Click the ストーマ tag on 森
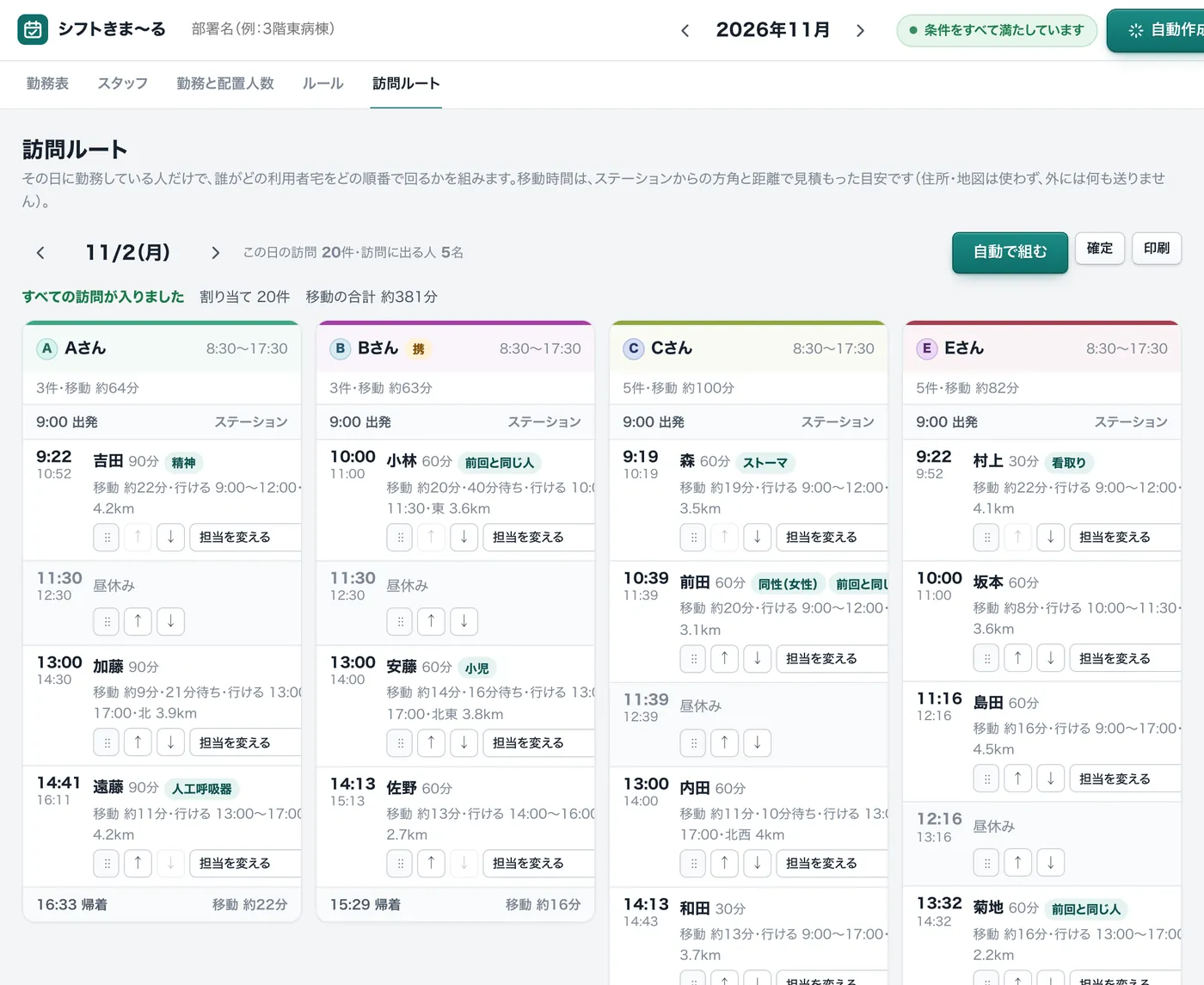This screenshot has width=1204, height=985. [765, 463]
